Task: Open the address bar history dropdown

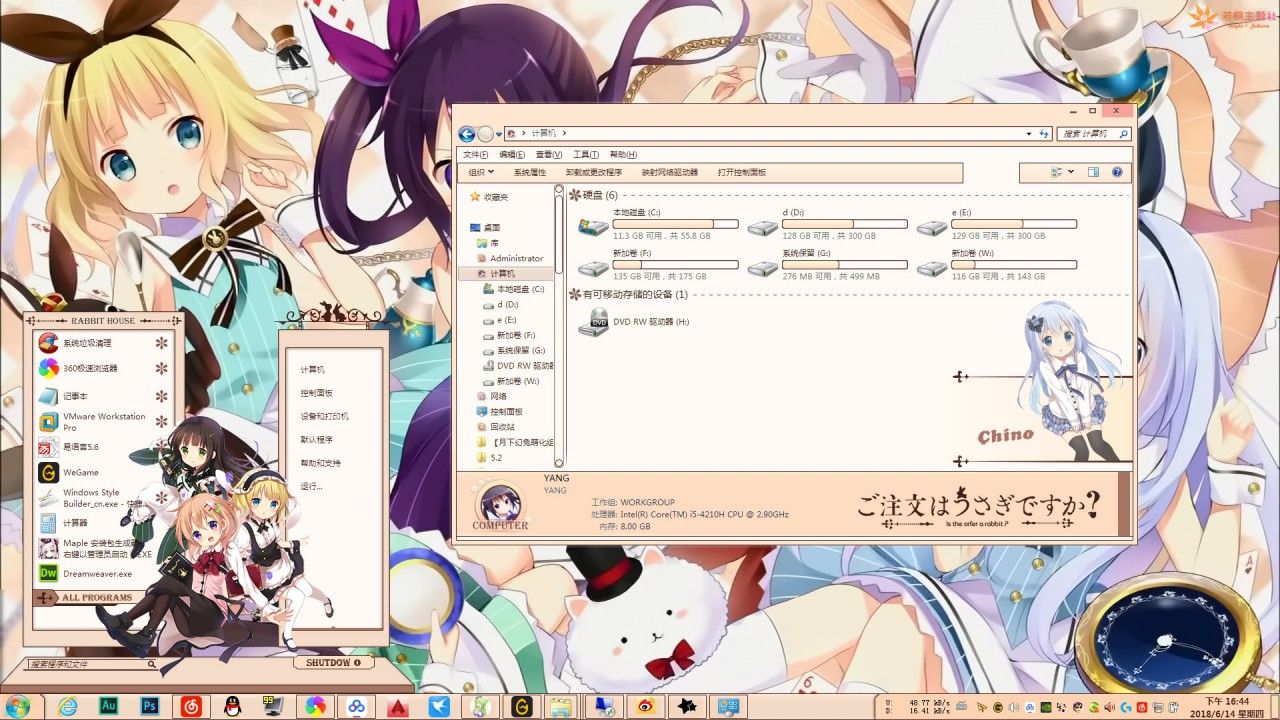Action: [x=1031, y=133]
